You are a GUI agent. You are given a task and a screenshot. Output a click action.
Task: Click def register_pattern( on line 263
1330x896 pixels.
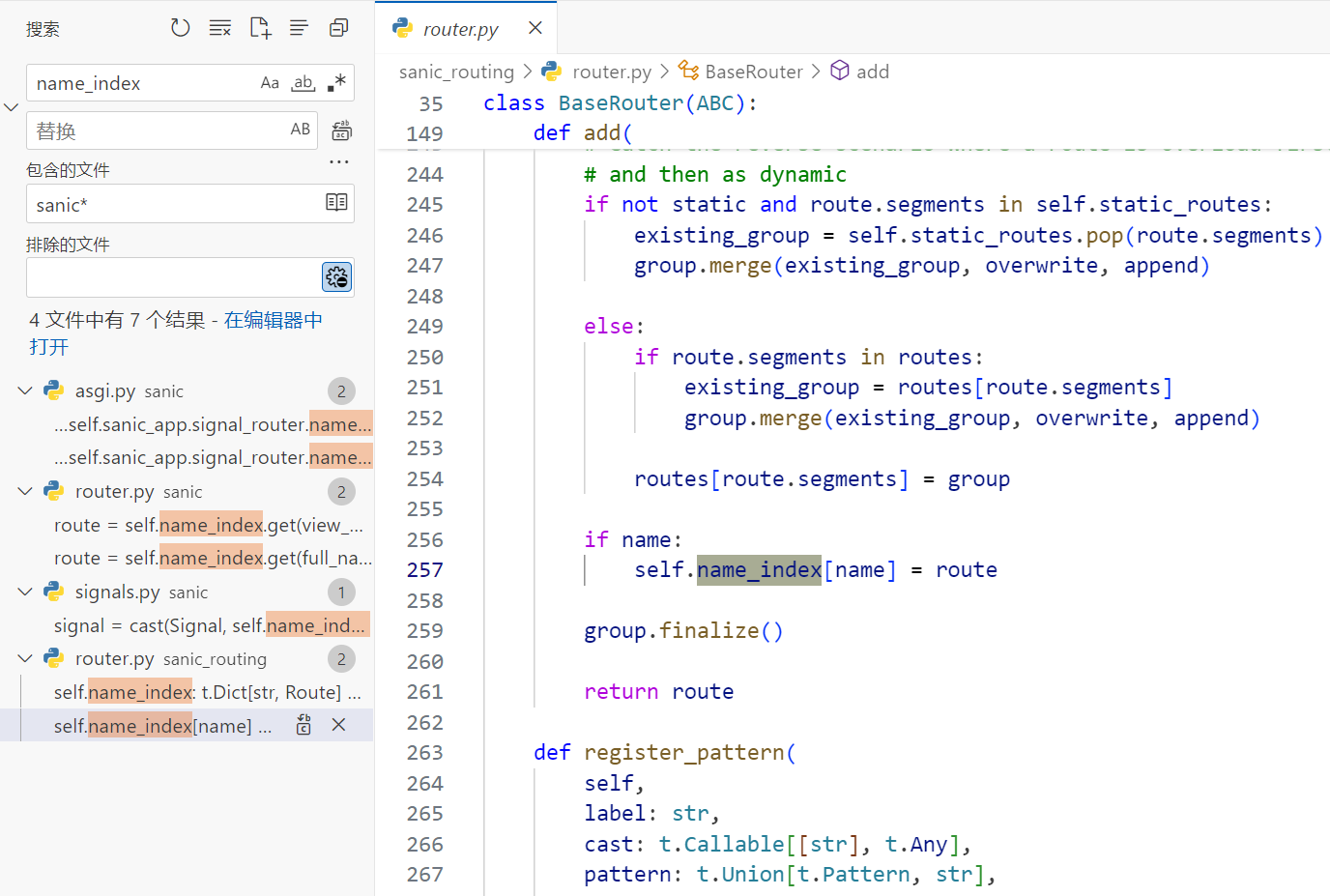(x=665, y=753)
